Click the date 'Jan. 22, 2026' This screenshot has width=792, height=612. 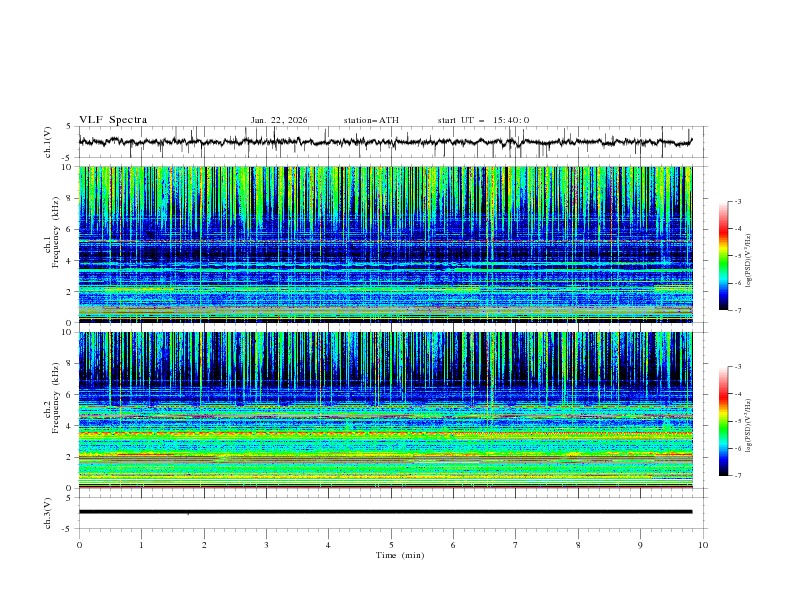coord(279,120)
